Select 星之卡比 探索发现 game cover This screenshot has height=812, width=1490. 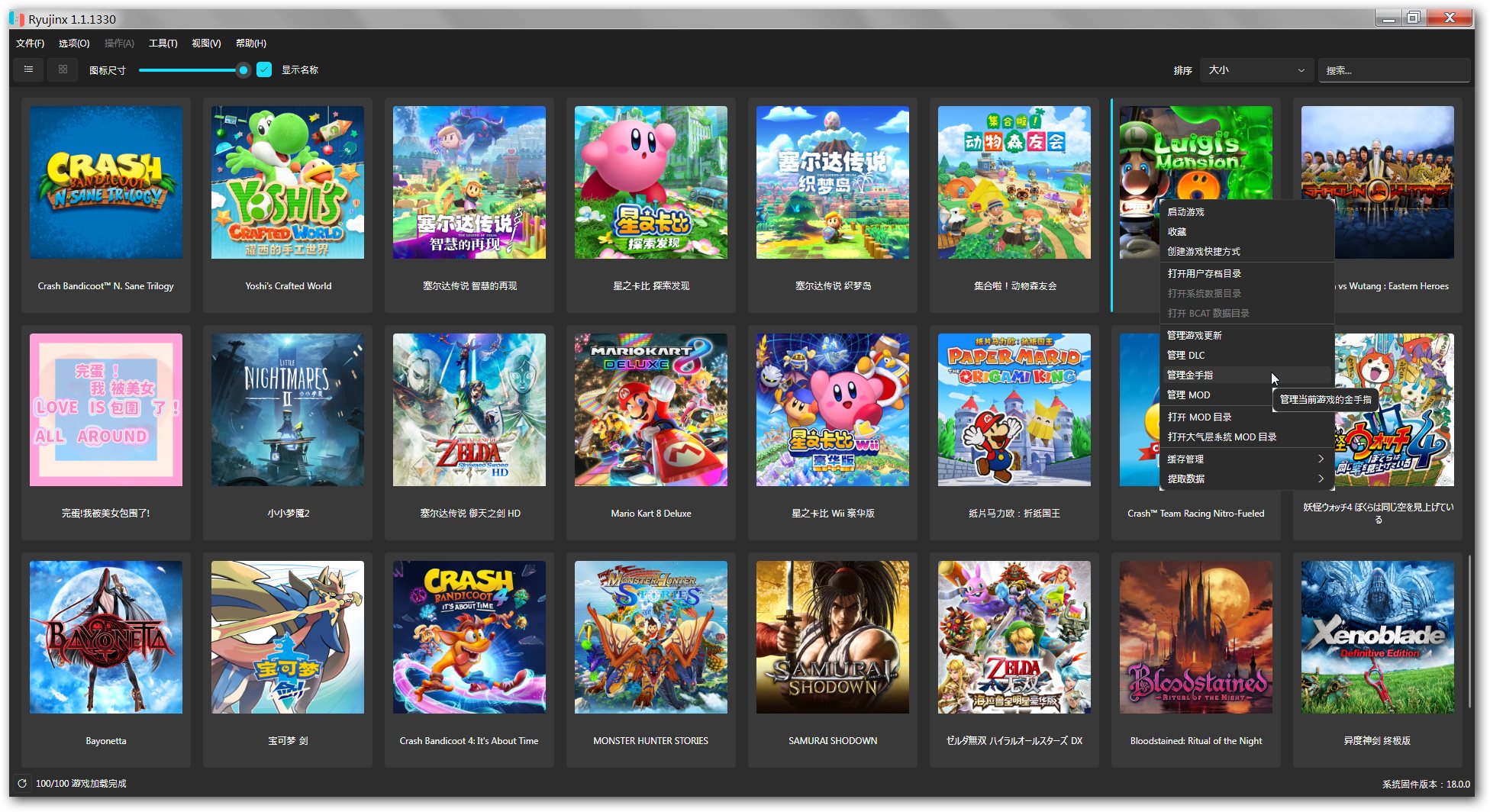pos(651,182)
